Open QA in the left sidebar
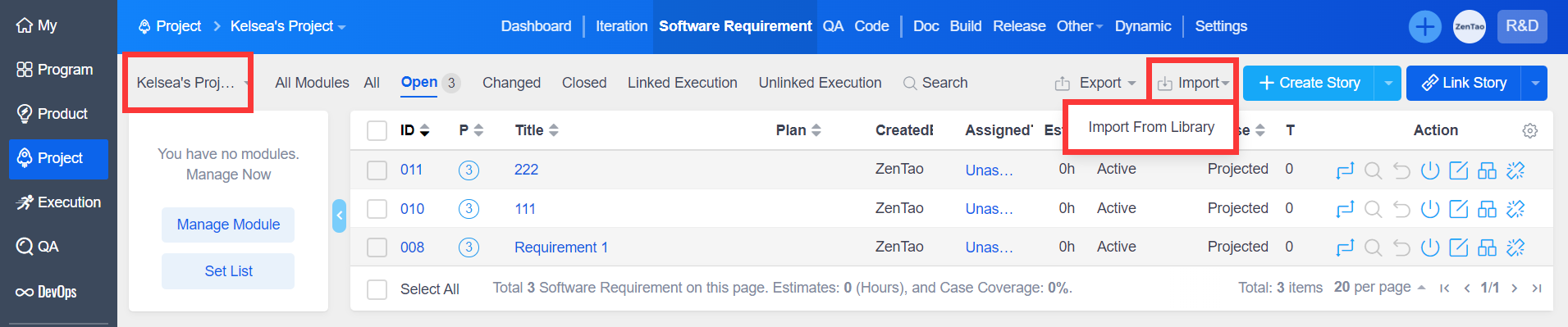The image size is (1568, 327). point(38,247)
